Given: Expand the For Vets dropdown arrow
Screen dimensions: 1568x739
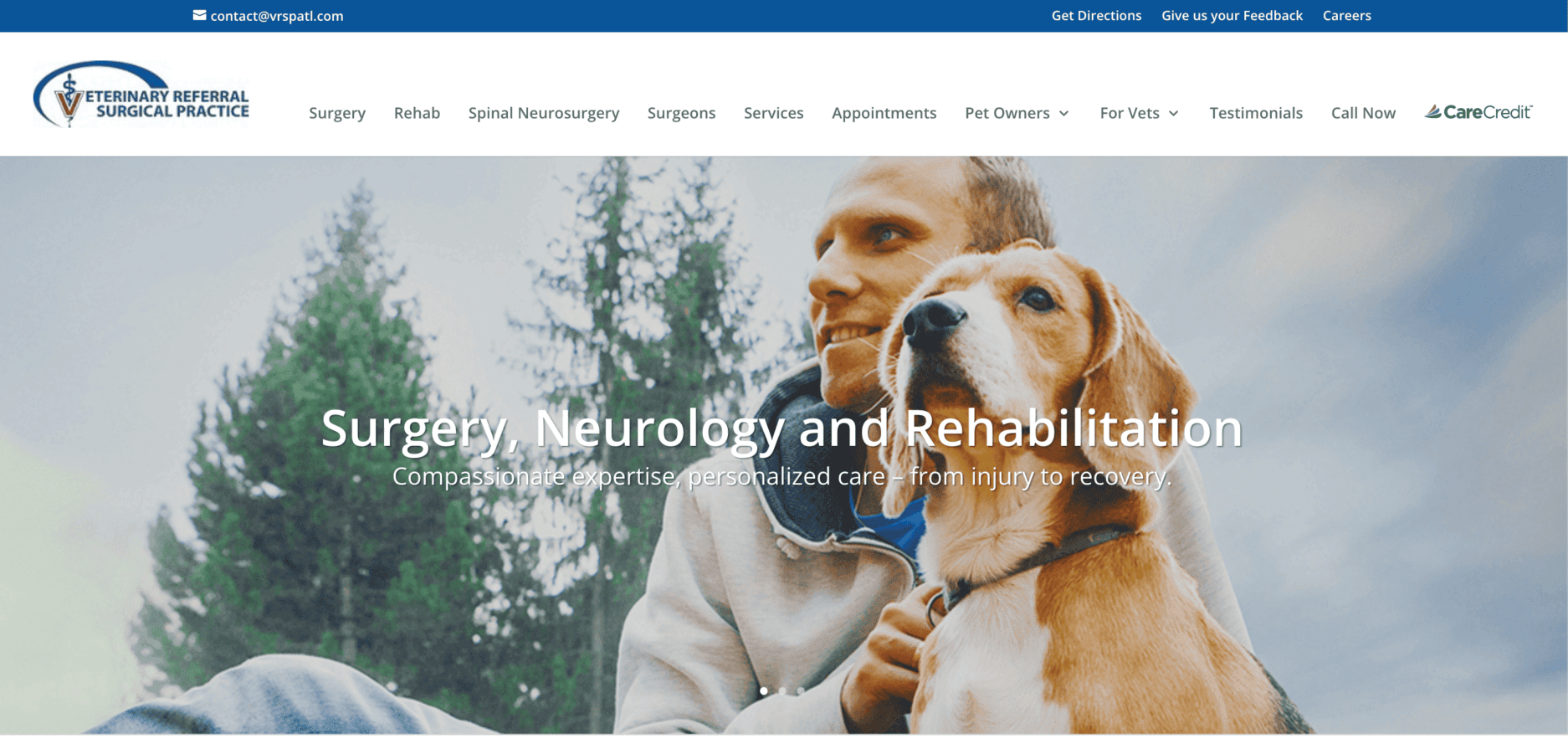Looking at the screenshot, I should (x=1174, y=113).
